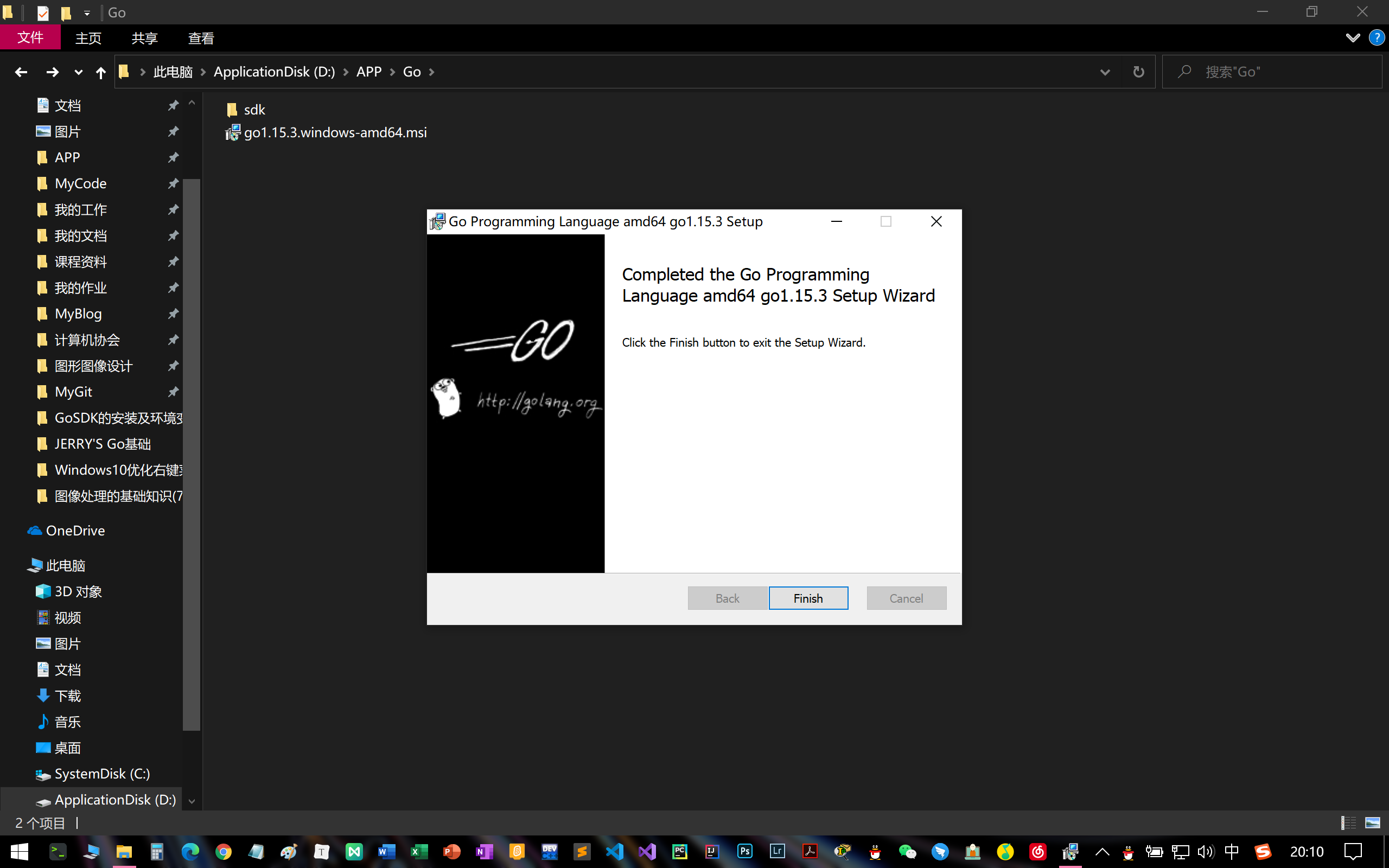Open the address bar history dropdown
1389x868 pixels.
tap(1105, 72)
